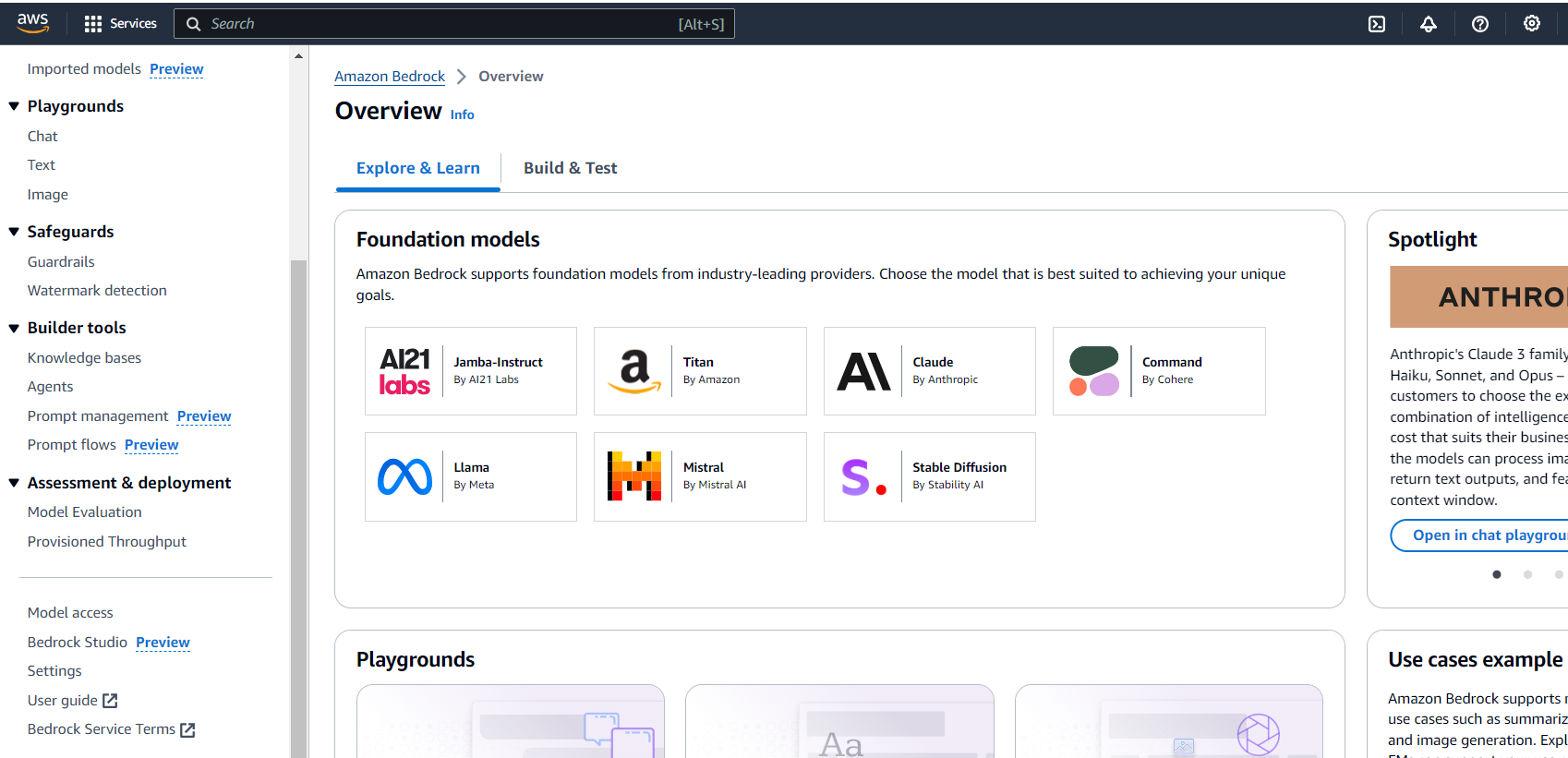The image size is (1568, 758).
Task: Open Image playground in sidebar
Action: tap(48, 195)
